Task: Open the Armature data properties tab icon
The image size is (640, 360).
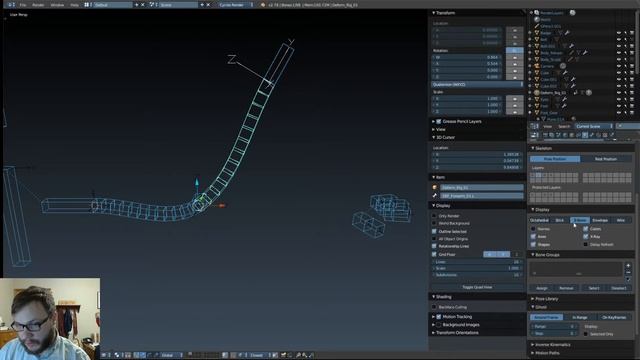Action: tap(585, 135)
